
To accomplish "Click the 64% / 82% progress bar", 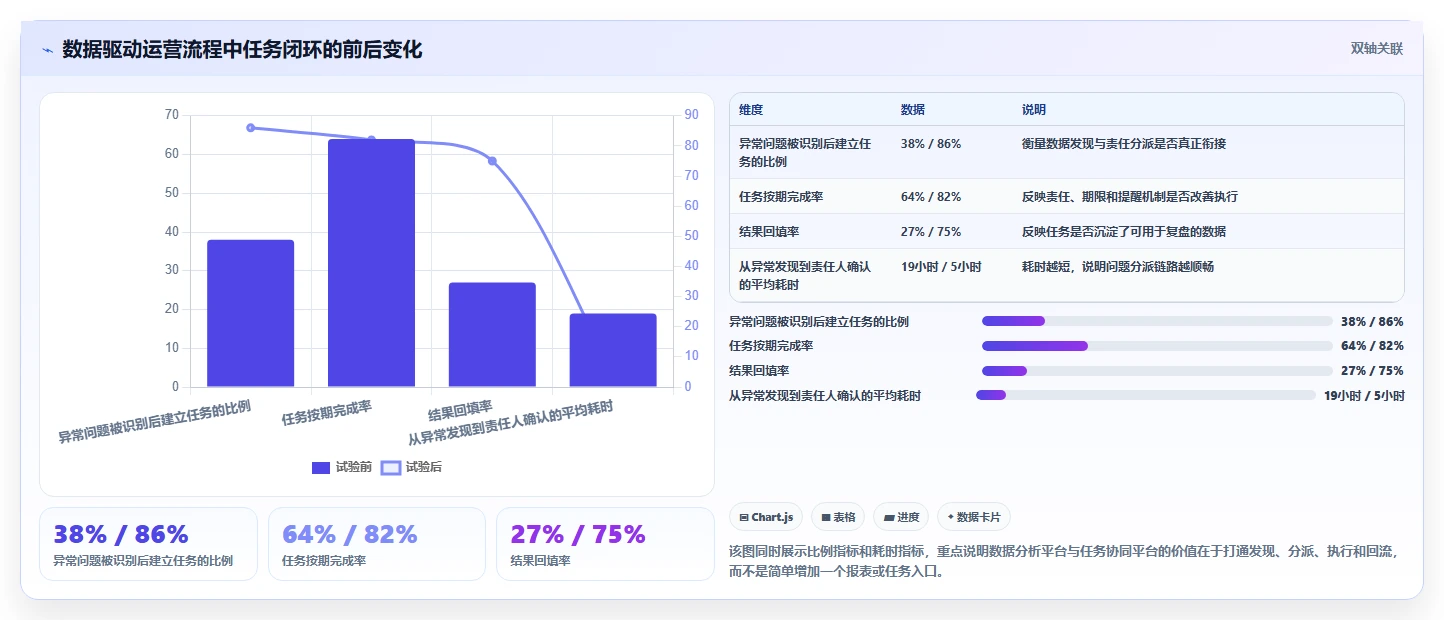I will [x=1157, y=346].
